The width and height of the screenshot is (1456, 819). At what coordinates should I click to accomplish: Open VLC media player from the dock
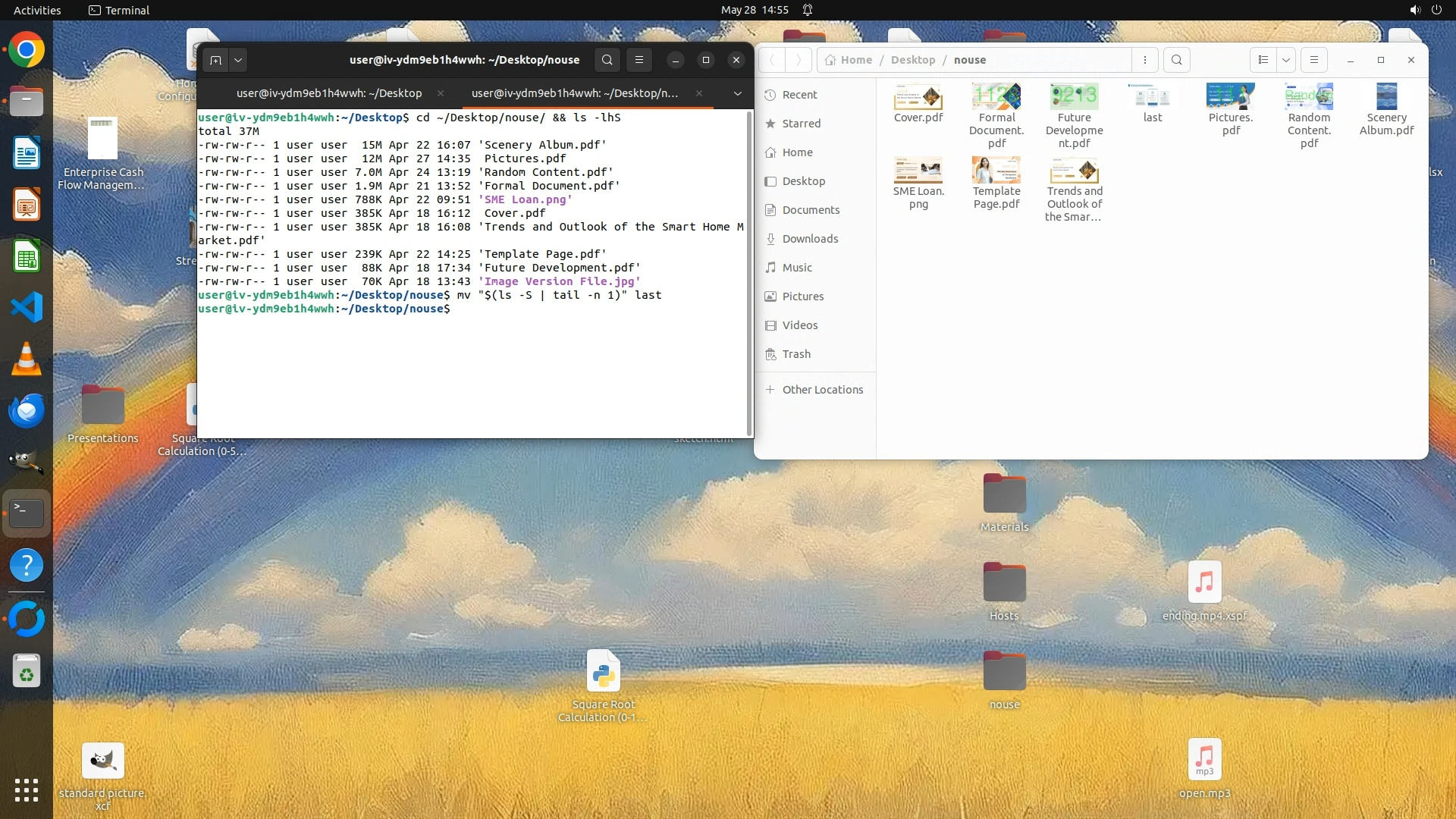coord(27,359)
